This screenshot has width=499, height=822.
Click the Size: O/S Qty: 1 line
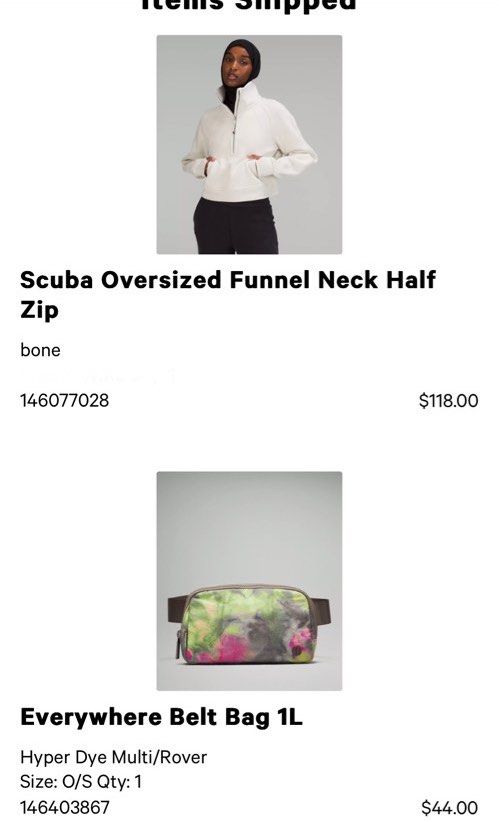(81, 782)
